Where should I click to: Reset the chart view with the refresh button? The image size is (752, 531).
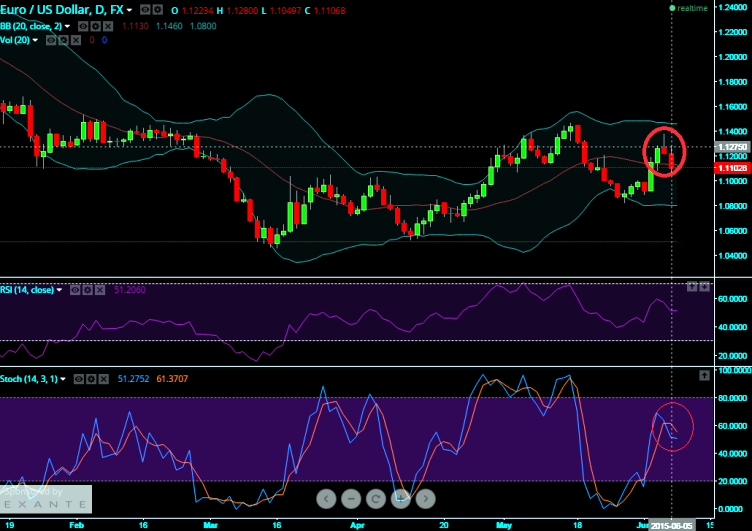pyautogui.click(x=376, y=498)
